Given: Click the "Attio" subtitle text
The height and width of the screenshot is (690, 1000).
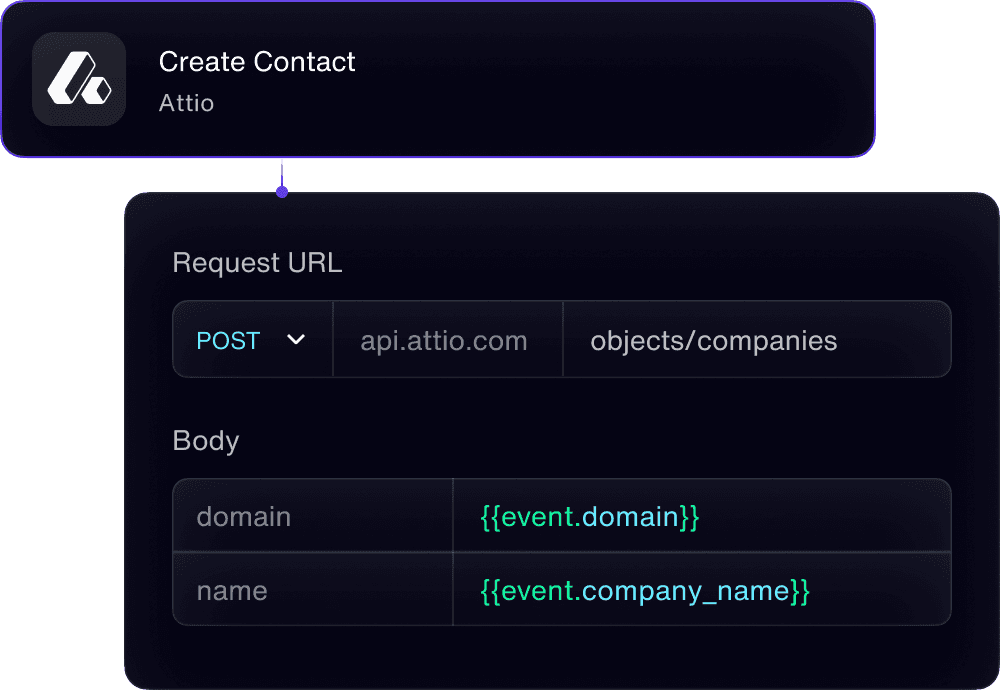Looking at the screenshot, I should click(186, 103).
